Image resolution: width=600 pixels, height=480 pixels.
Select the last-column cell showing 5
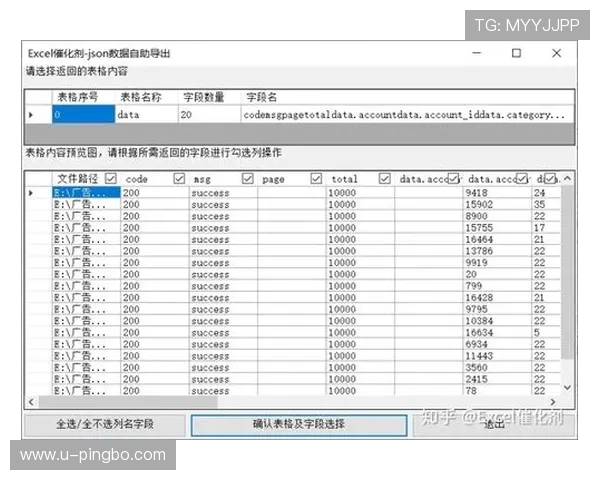pos(546,333)
